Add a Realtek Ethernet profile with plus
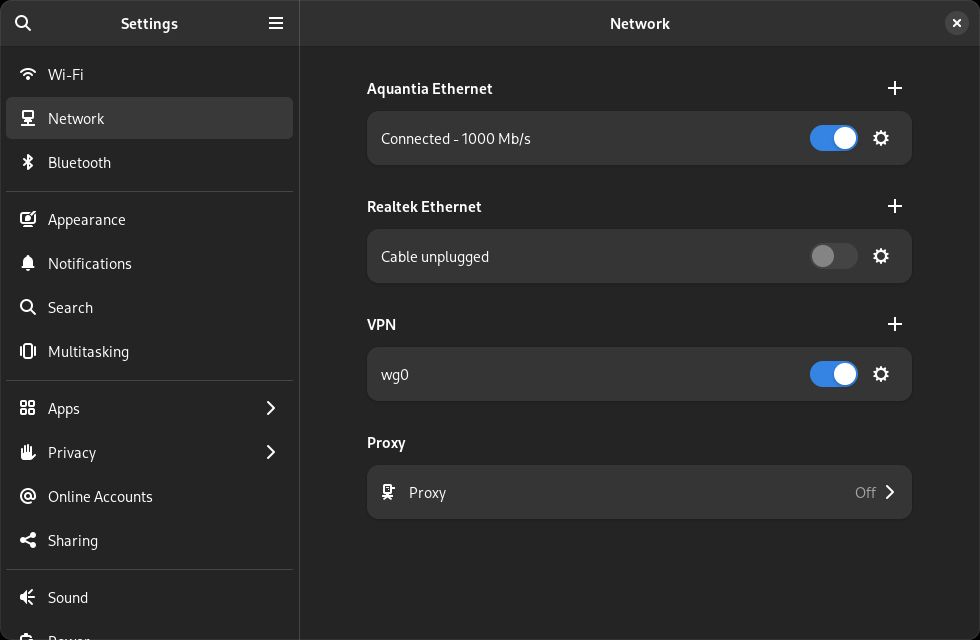 (x=894, y=206)
